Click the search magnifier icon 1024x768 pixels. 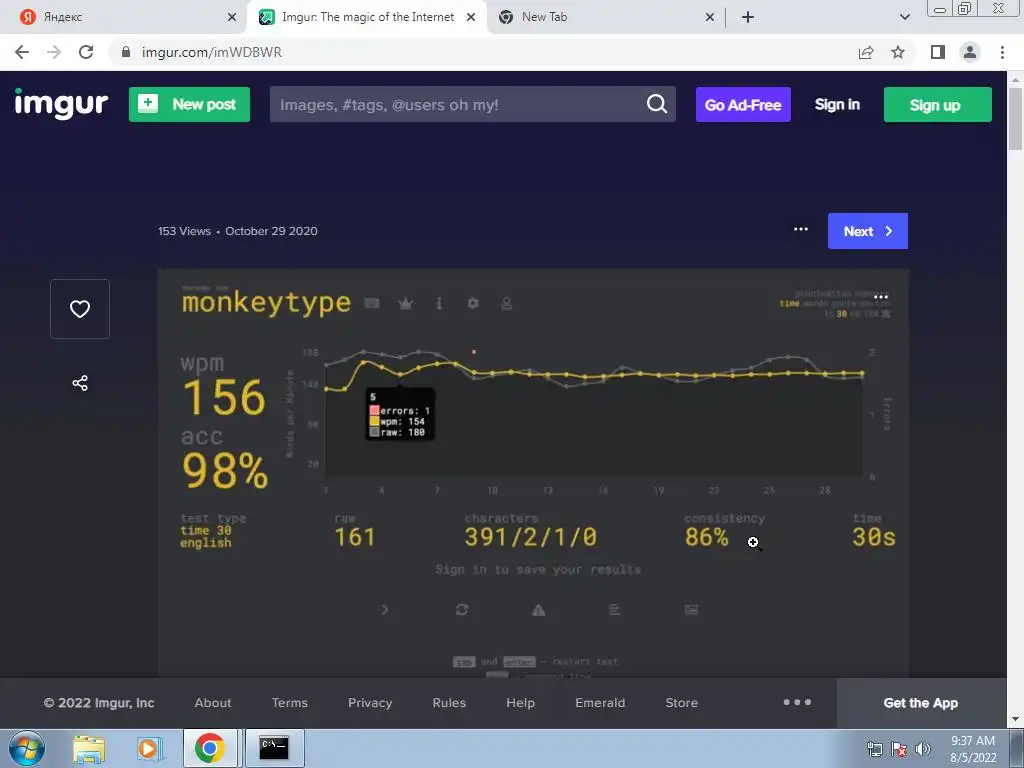coord(657,104)
